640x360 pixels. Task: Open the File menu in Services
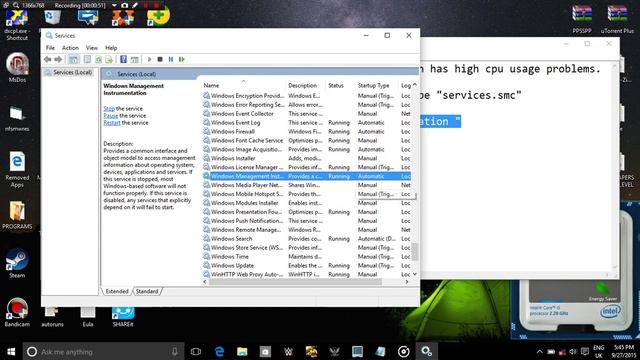pyautogui.click(x=50, y=48)
